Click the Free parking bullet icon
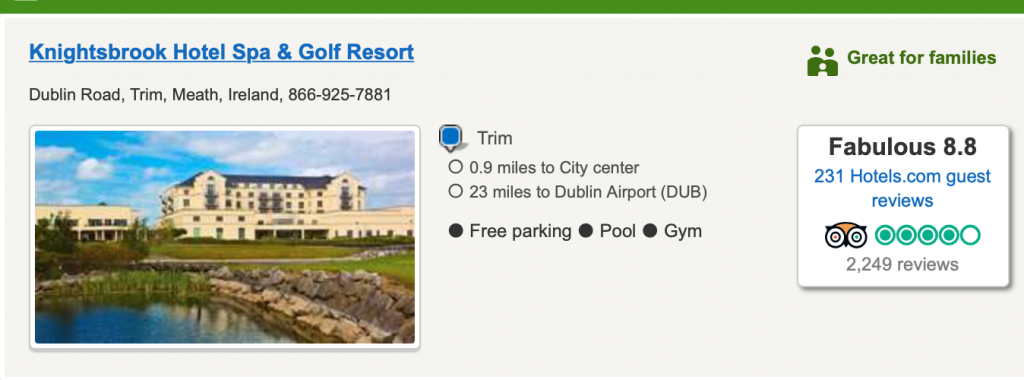The image size is (1024, 380). click(x=456, y=231)
